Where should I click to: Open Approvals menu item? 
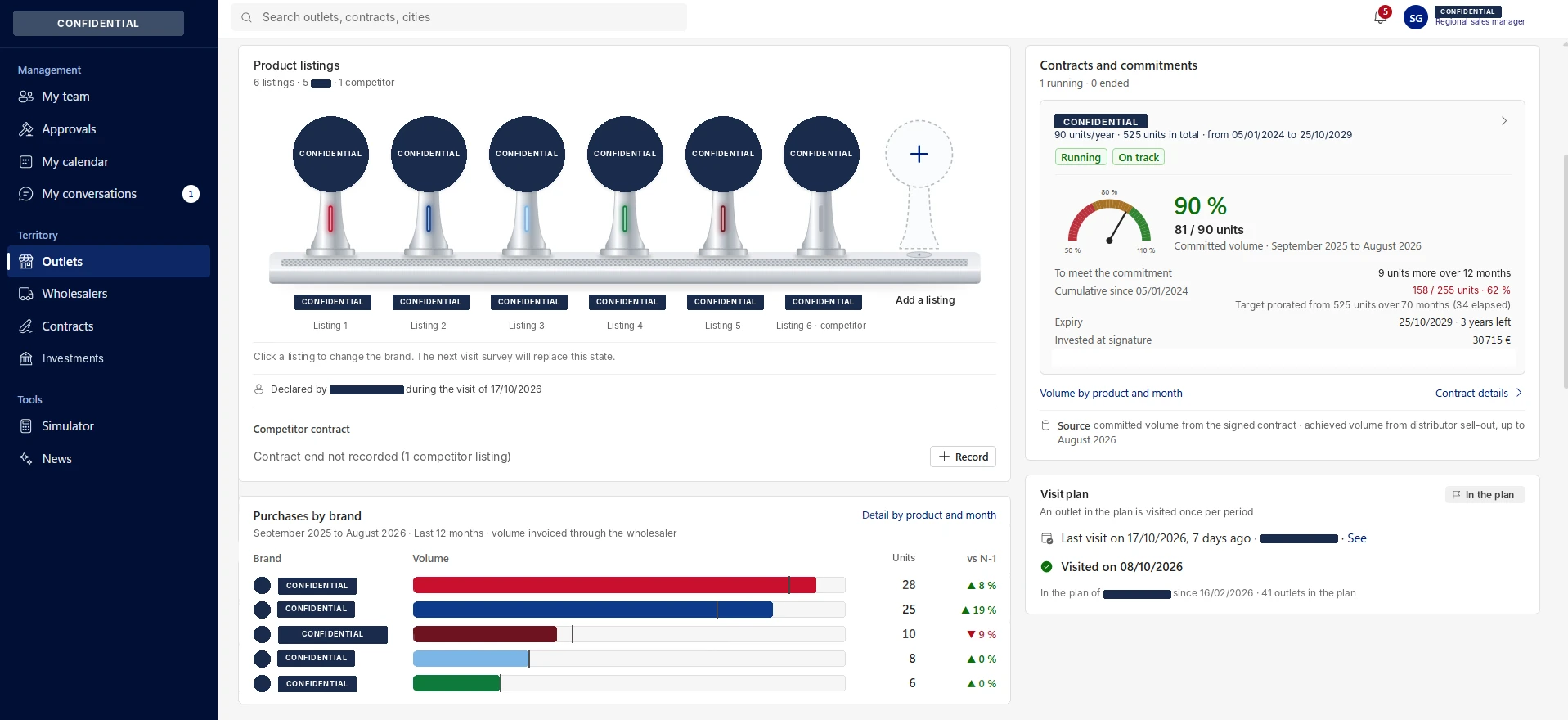[x=109, y=129]
